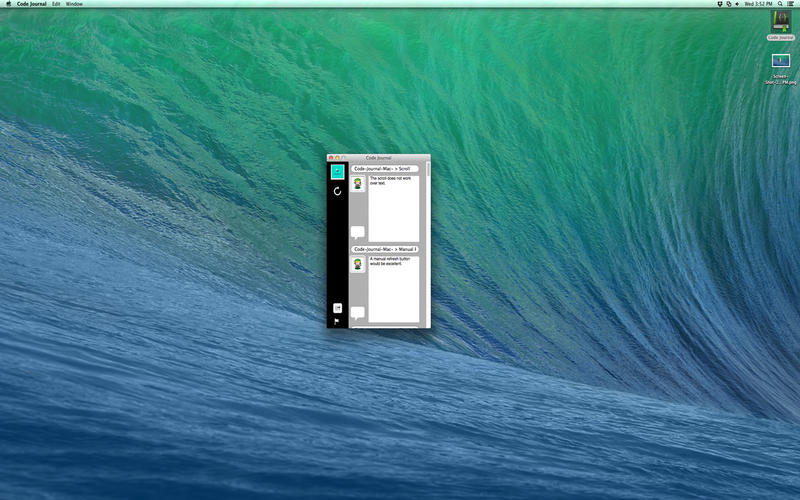Close the Code Journal window
The width and height of the screenshot is (800, 500).
[331, 158]
